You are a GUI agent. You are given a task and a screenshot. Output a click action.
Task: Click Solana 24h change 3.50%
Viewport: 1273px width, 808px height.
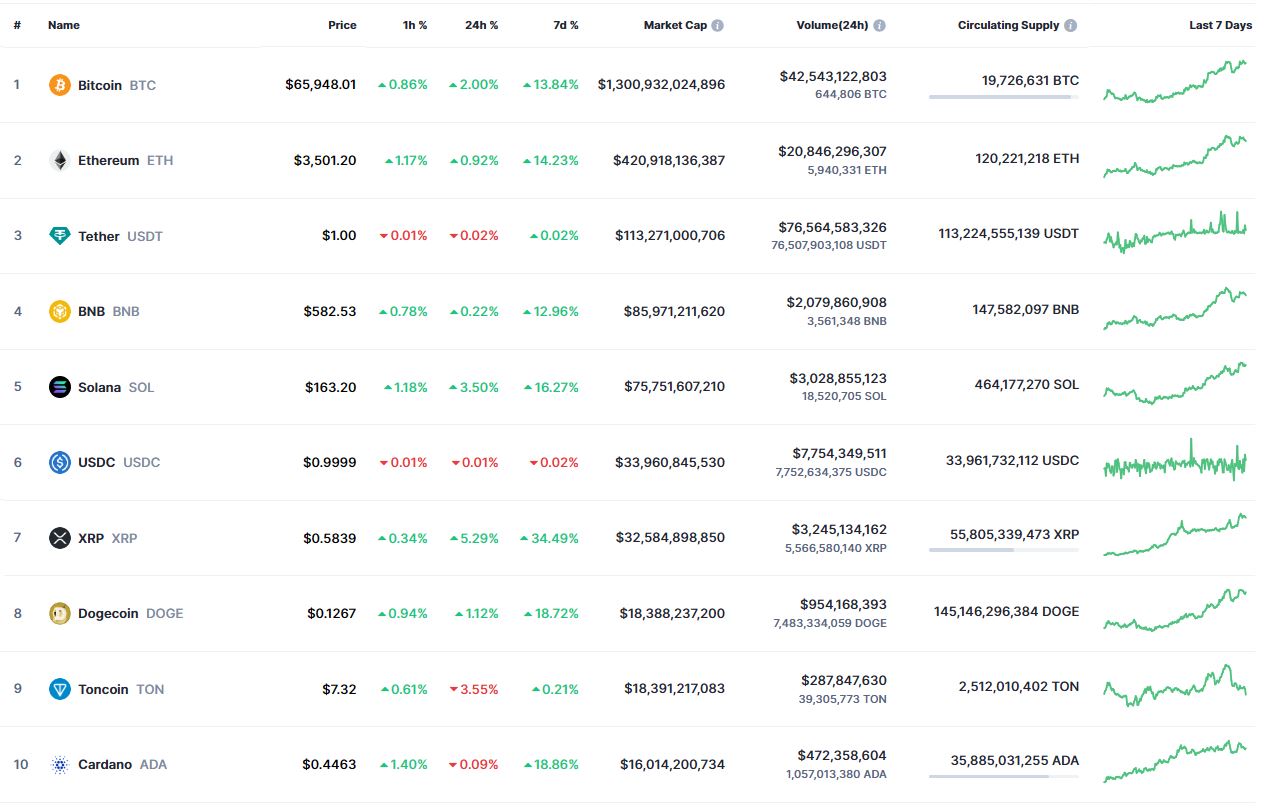pos(474,387)
